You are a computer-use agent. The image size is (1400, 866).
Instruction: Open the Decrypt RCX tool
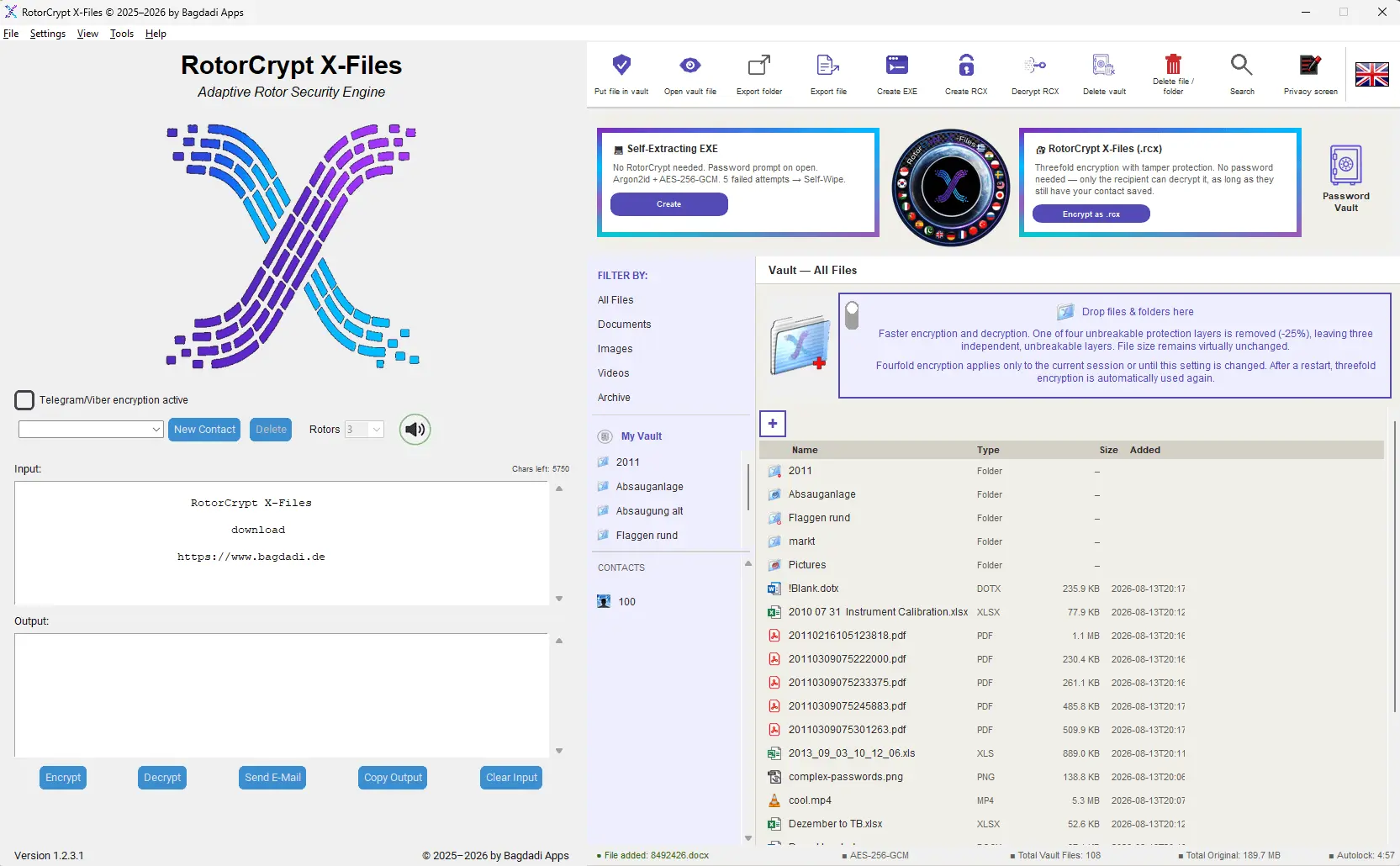click(1035, 66)
